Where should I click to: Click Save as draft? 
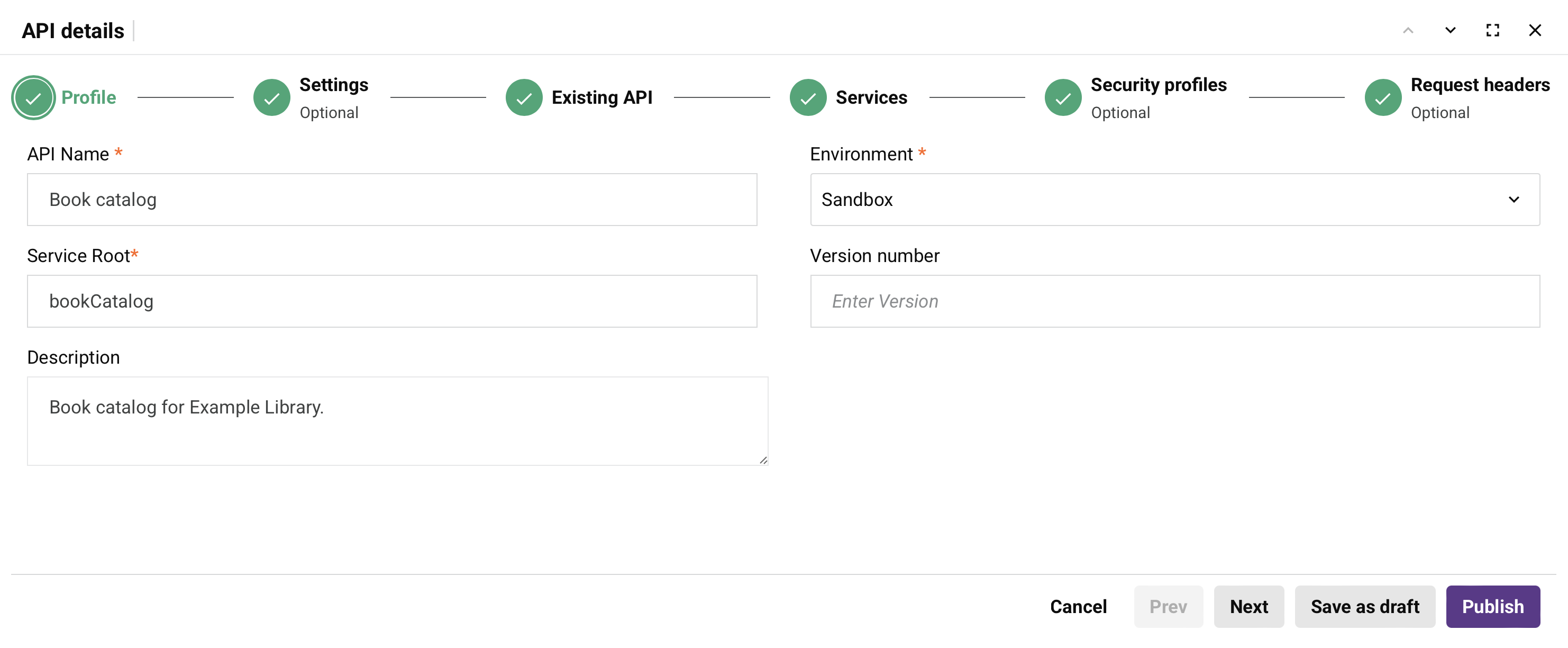[1365, 607]
